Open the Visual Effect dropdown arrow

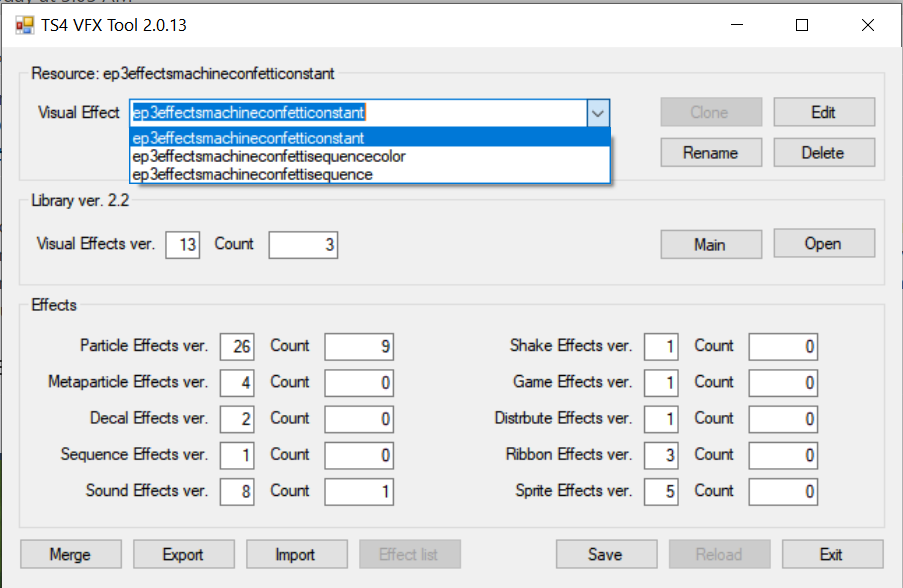pyautogui.click(x=598, y=113)
